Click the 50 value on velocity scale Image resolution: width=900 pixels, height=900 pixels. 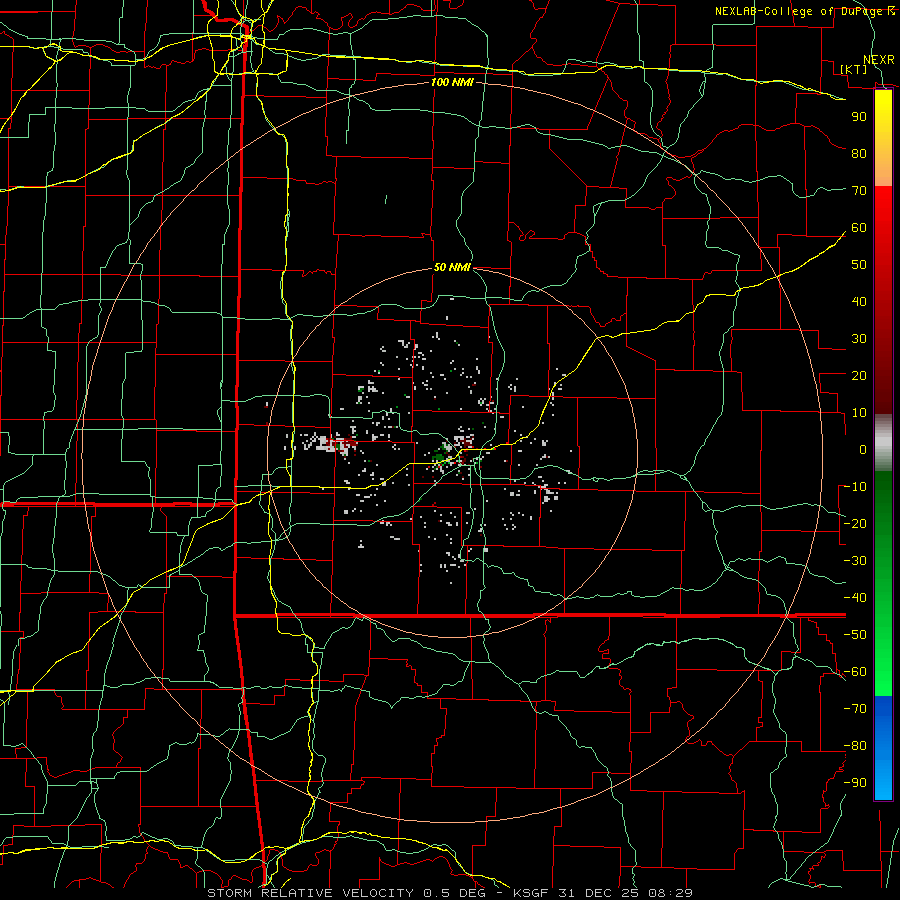[859, 265]
